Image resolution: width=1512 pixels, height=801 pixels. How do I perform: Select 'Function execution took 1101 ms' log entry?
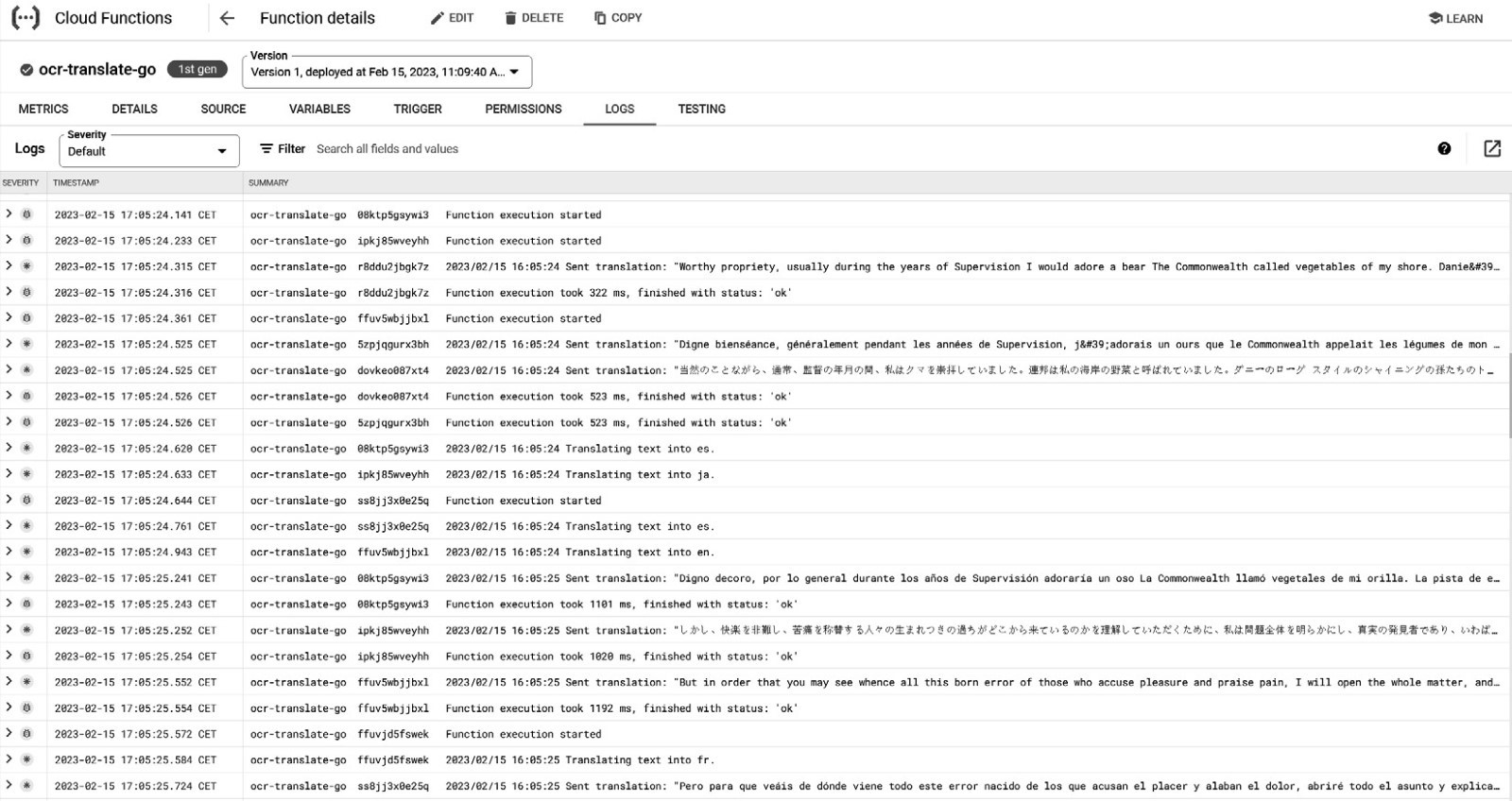(622, 604)
